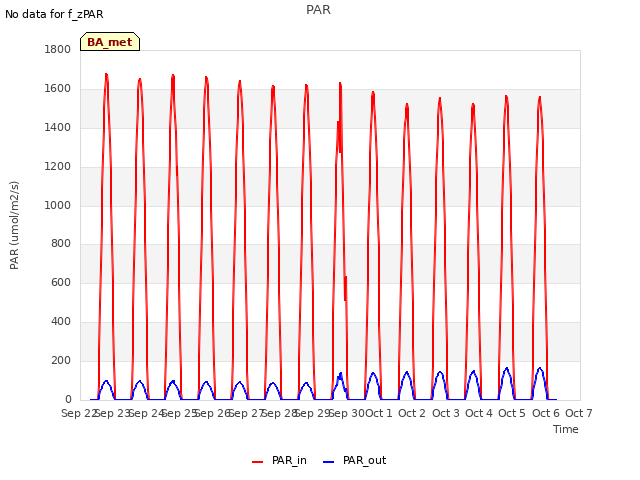
Task: Click the 0 y-axis tick label
Action: click(x=68, y=399)
